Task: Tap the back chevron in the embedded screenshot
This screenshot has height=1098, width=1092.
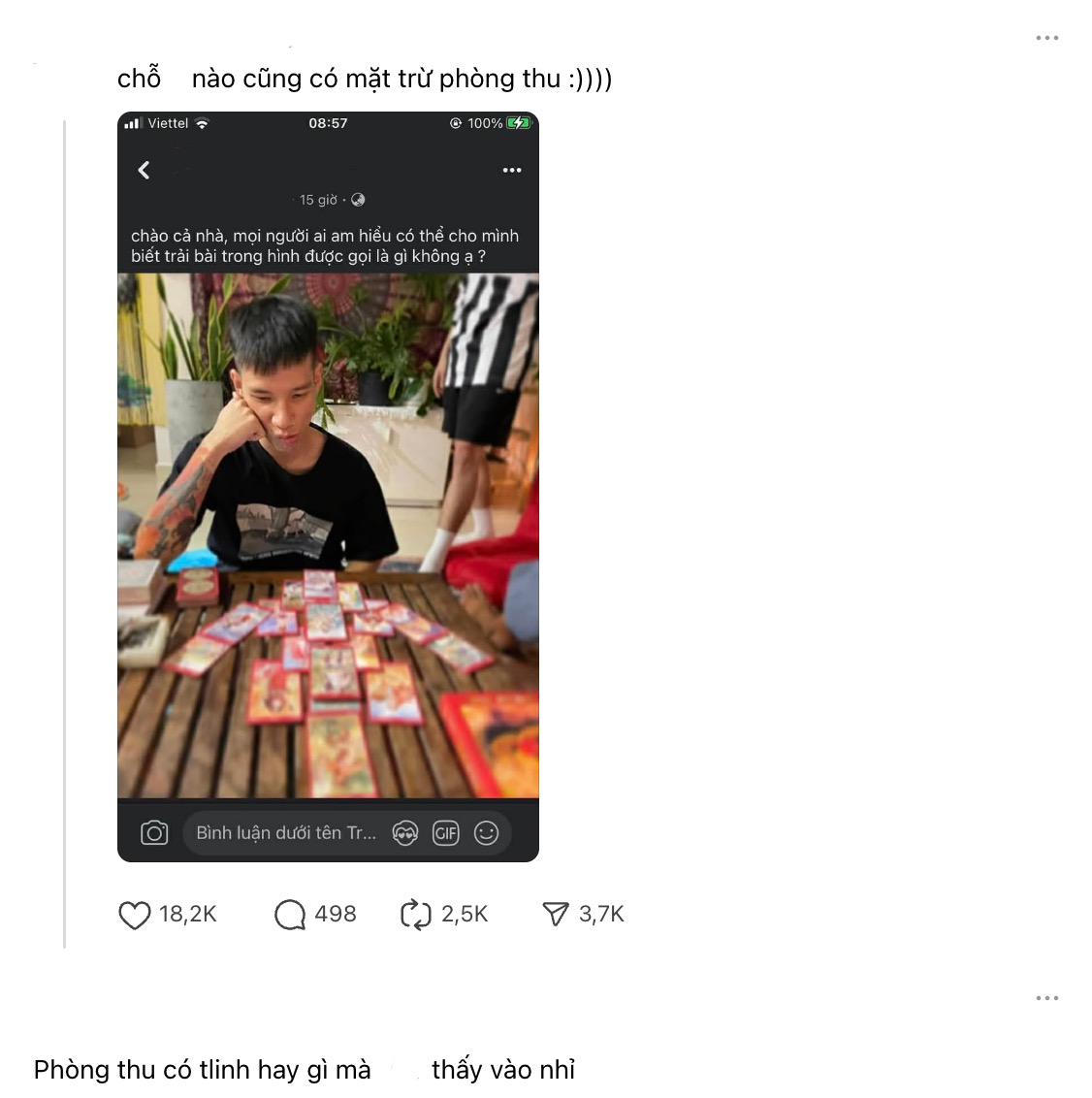Action: (145, 170)
